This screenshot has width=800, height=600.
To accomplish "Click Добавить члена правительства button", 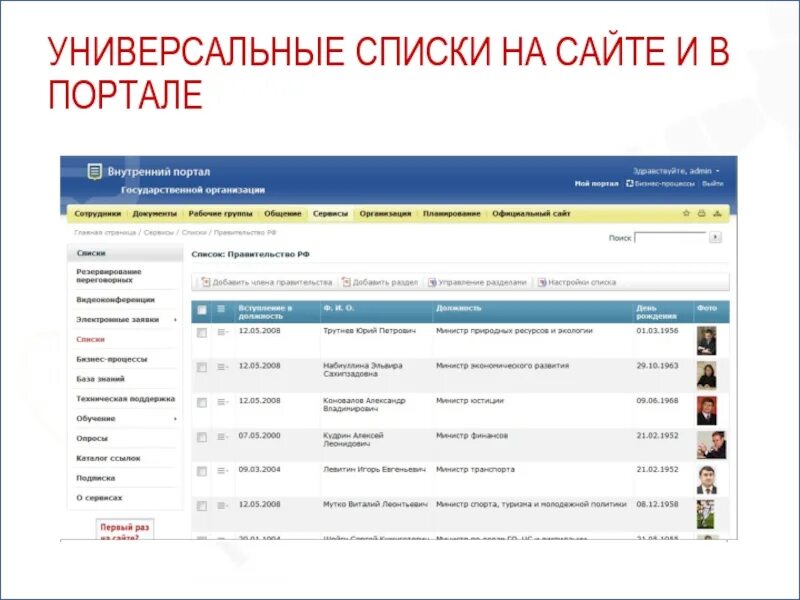I will click(267, 282).
